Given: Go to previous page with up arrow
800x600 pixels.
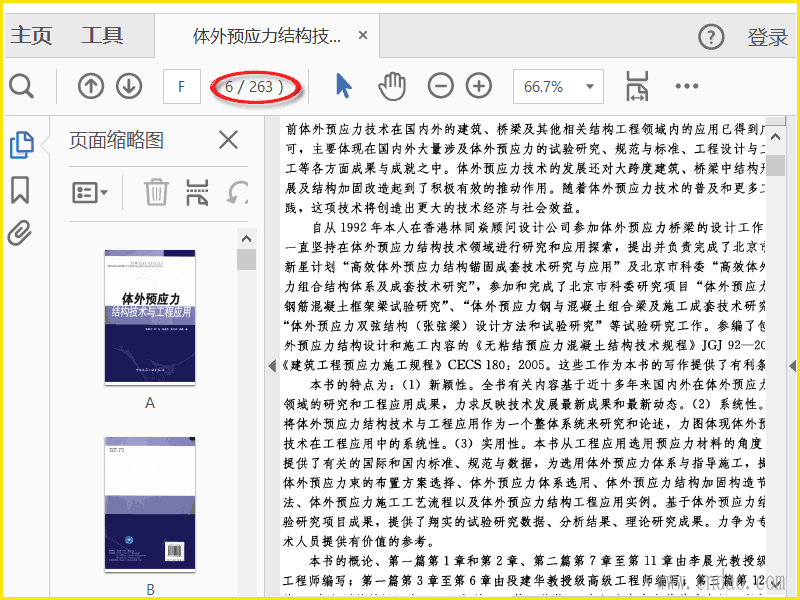Looking at the screenshot, I should 91,86.
